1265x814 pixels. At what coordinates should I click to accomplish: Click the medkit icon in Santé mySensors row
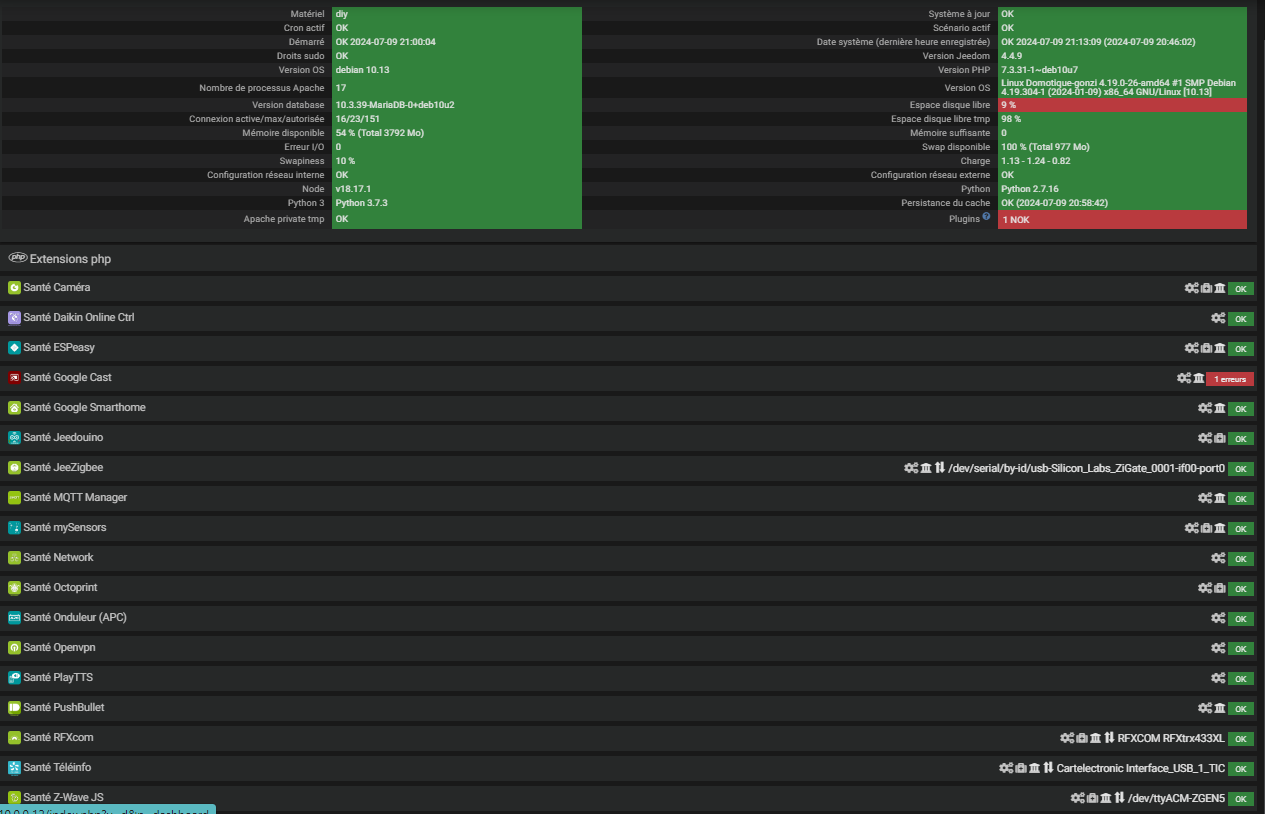coord(1206,528)
